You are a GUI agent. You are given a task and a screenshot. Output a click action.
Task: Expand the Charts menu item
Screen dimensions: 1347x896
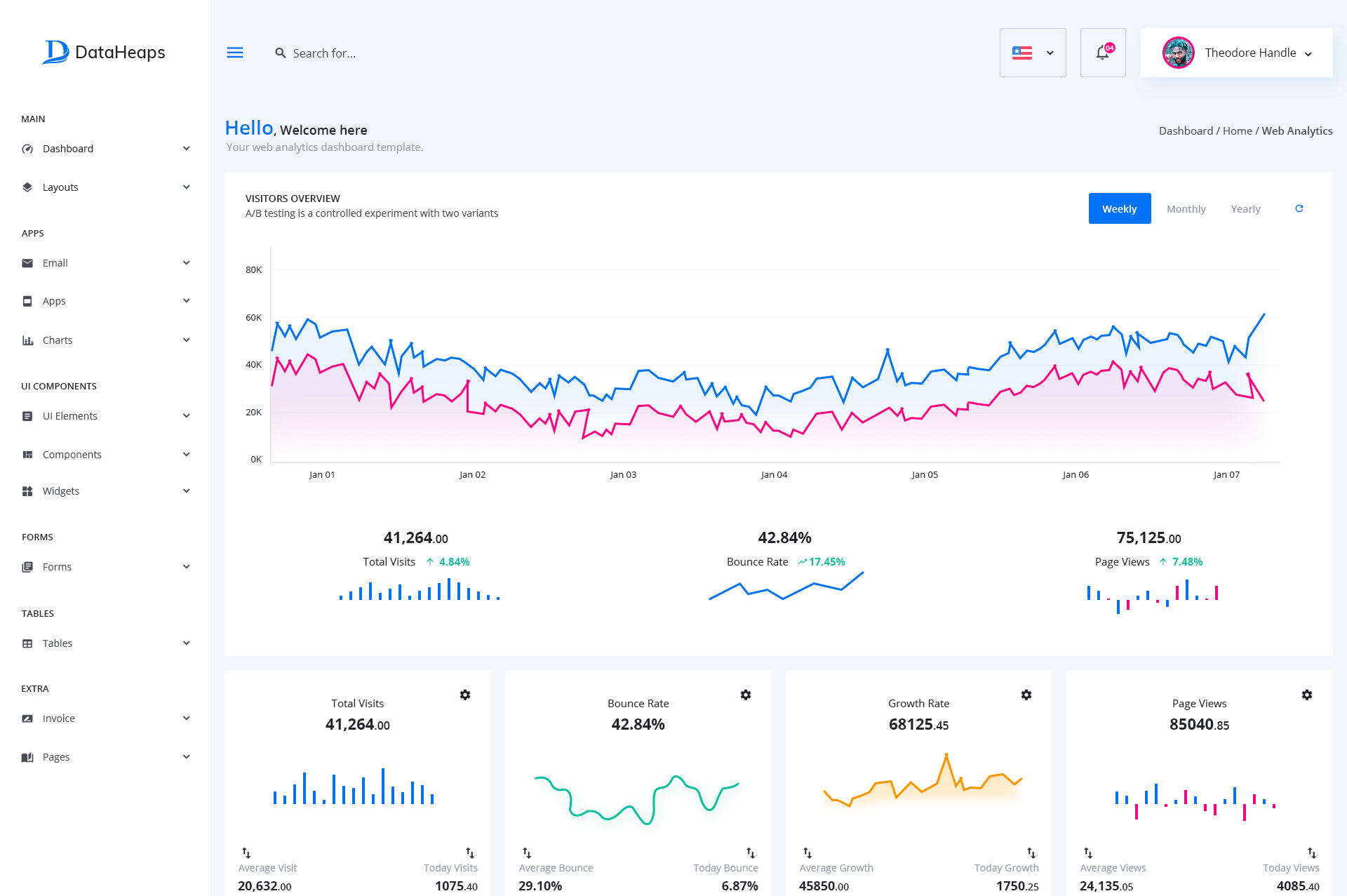[105, 340]
